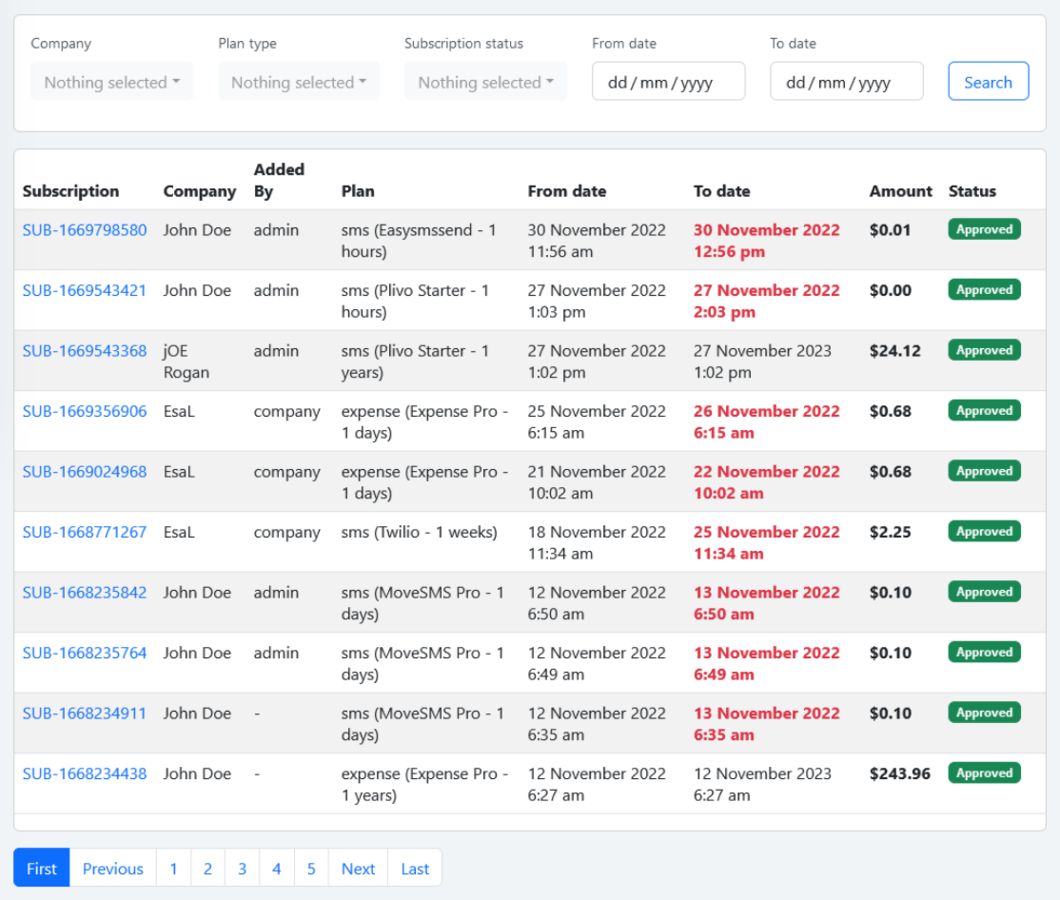View subscription SUB-1669543368 details
Screen dimensions: 1060x900
[x=85, y=351]
